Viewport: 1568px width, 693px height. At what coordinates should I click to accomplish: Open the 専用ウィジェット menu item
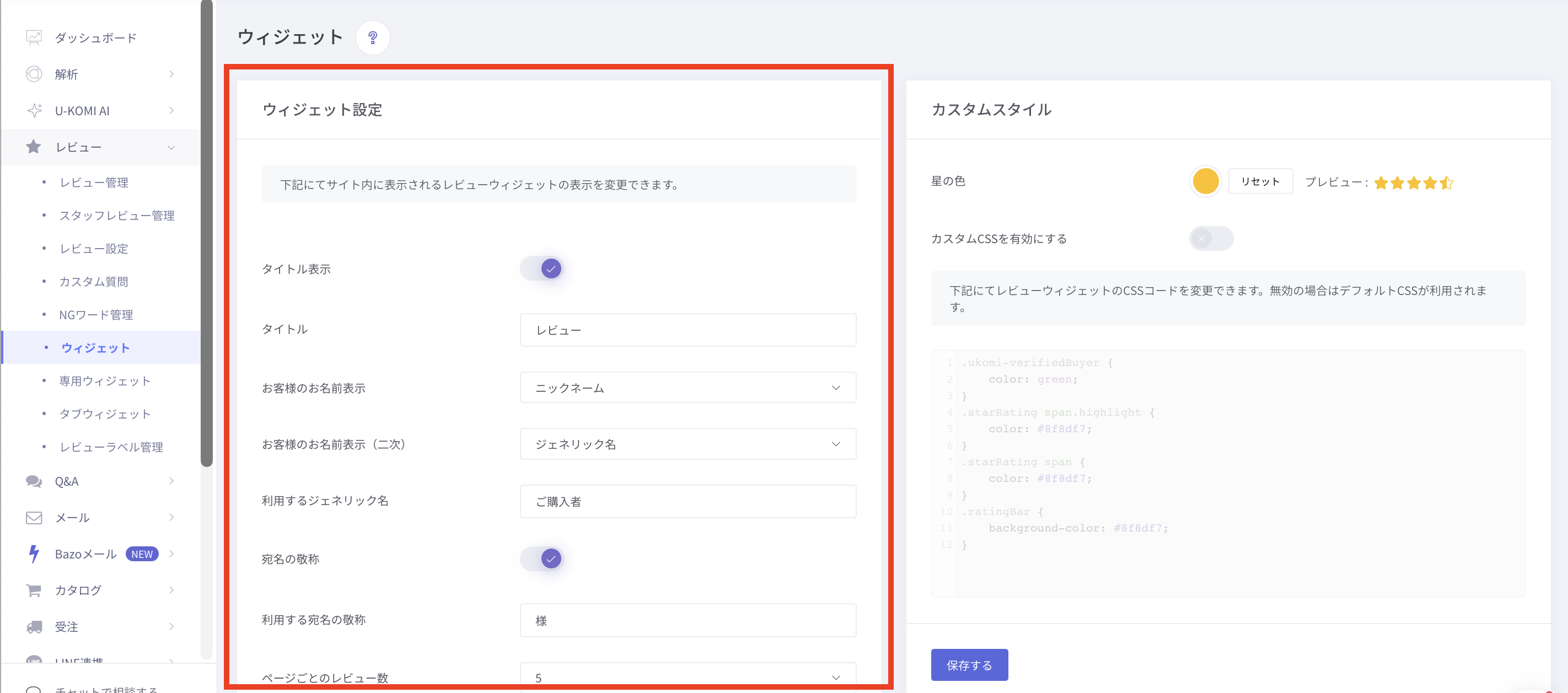pyautogui.click(x=105, y=381)
